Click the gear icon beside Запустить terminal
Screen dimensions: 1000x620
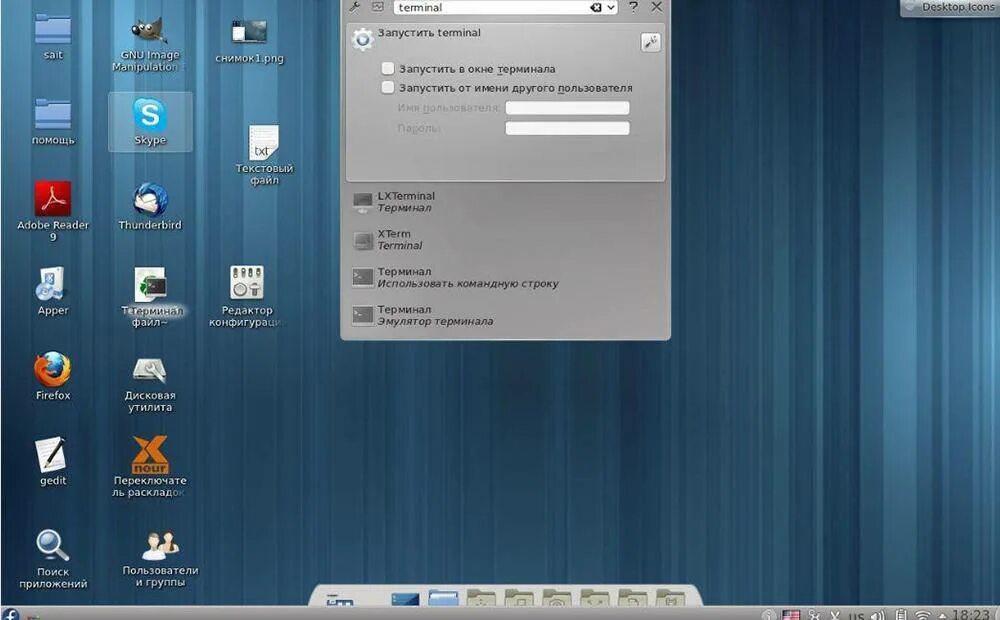[x=363, y=39]
